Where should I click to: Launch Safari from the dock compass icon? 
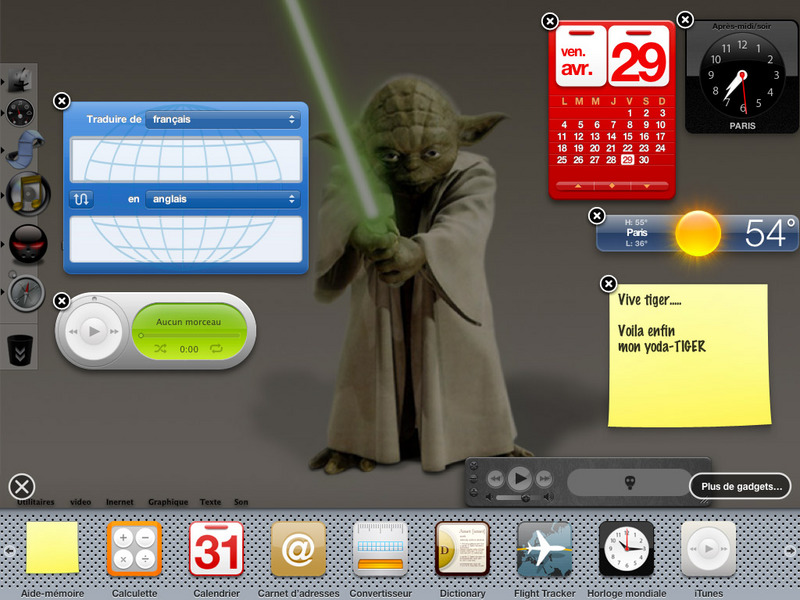pos(26,292)
